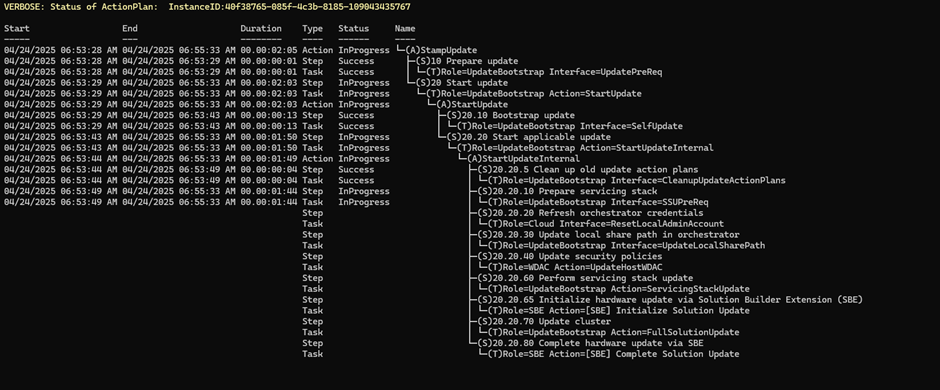The height and width of the screenshot is (390, 940).
Task: Select the [SBE] Complete Solution Update task
Action: coord(613,353)
